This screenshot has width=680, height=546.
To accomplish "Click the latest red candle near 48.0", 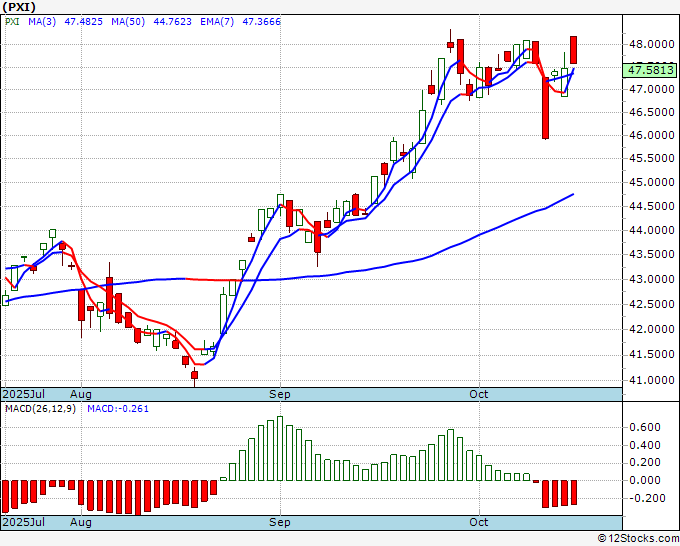I will point(573,50).
